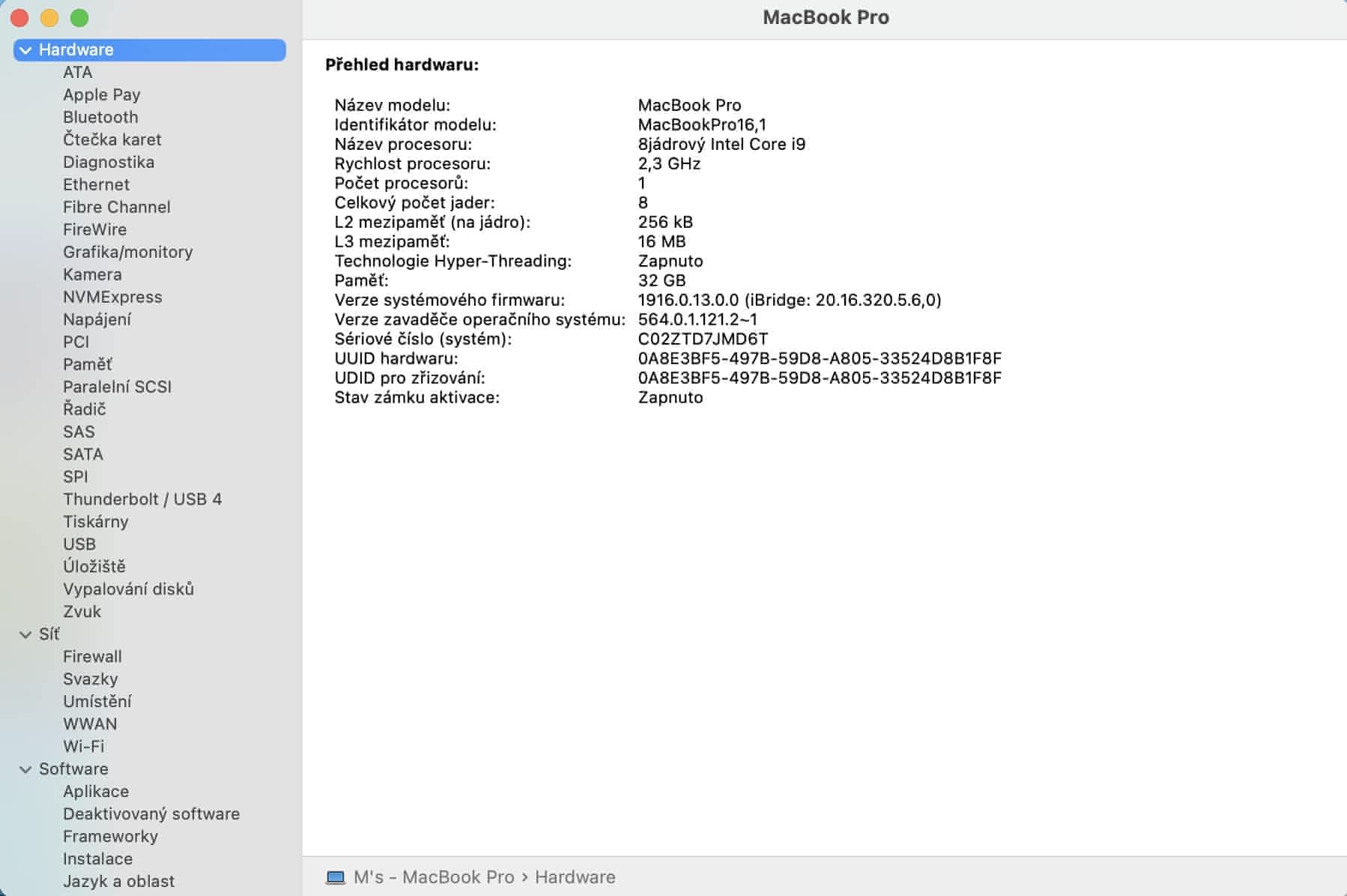Open Fibre Channel details
Image resolution: width=1347 pixels, height=896 pixels.
click(117, 208)
